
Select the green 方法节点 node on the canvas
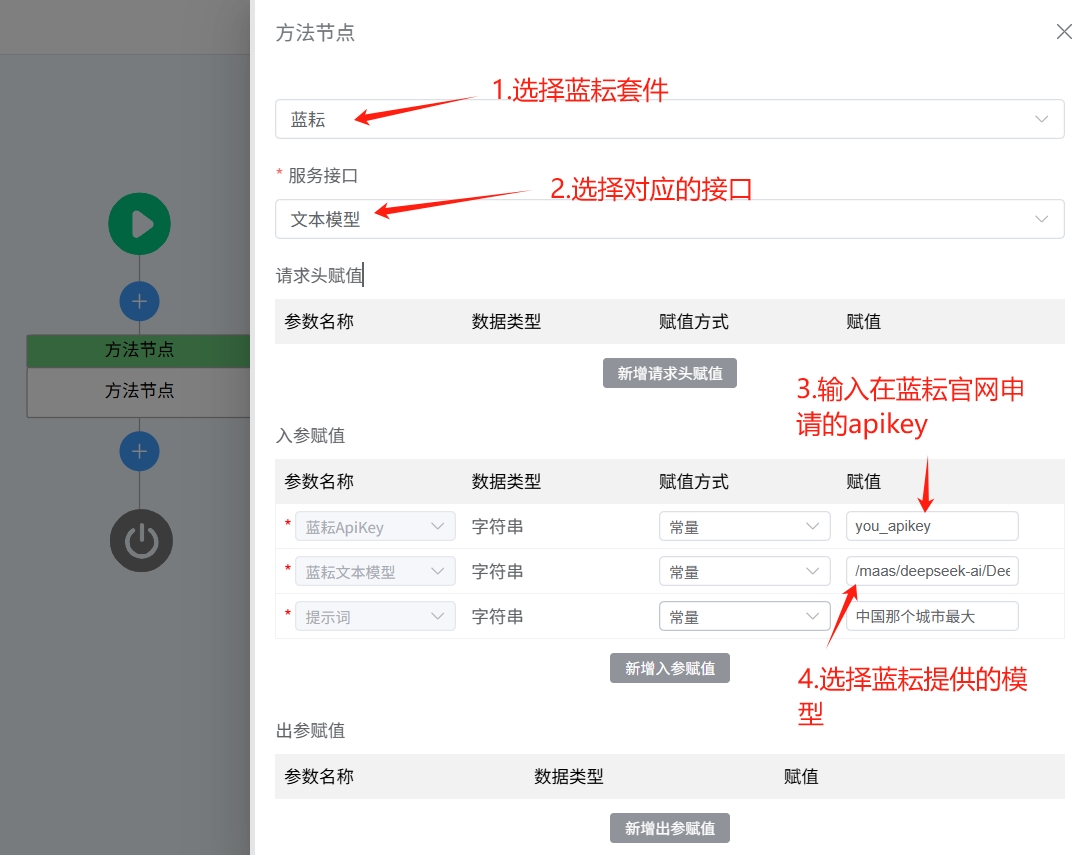click(x=139, y=351)
